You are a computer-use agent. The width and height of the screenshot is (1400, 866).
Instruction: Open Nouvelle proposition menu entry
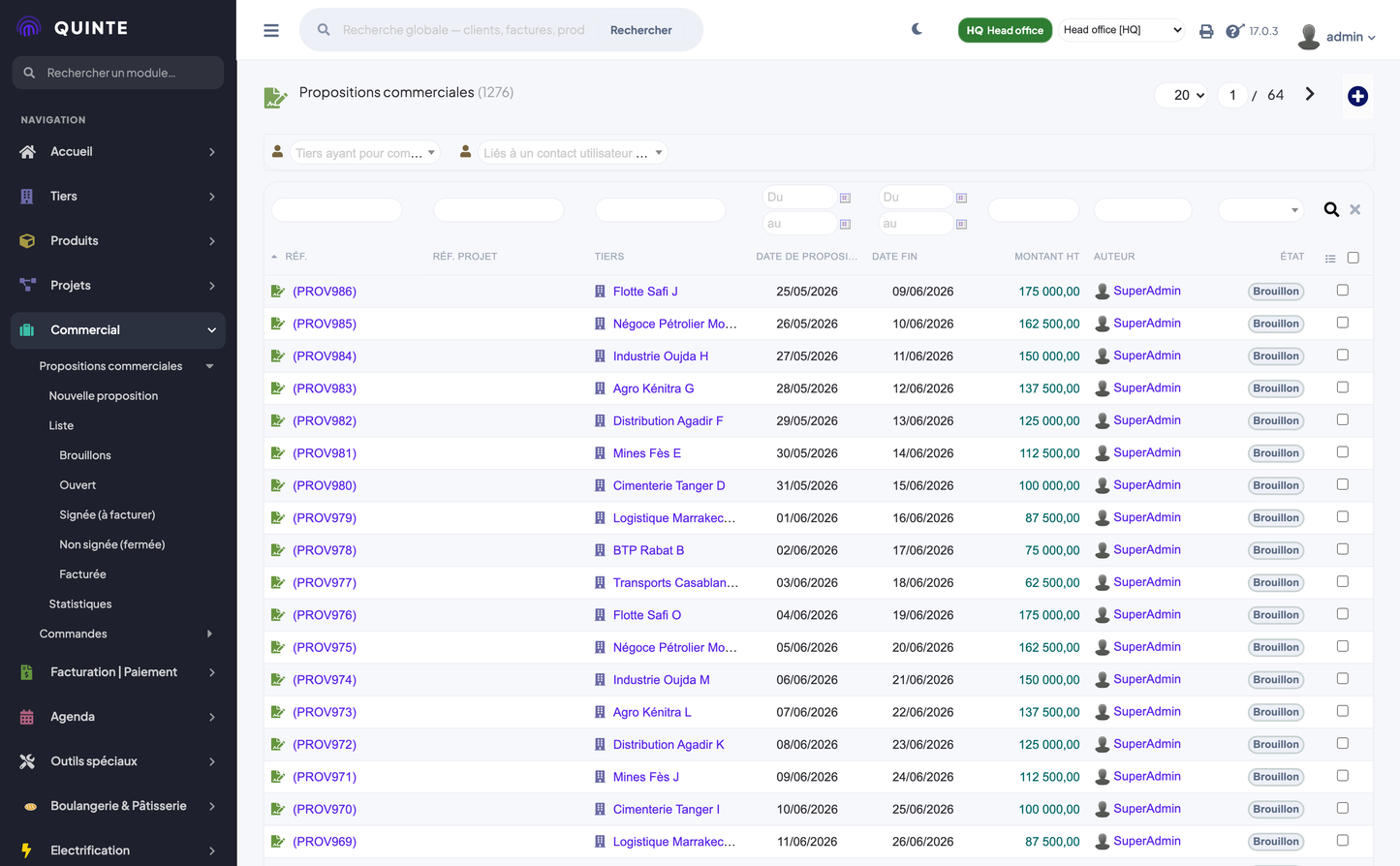104,396
